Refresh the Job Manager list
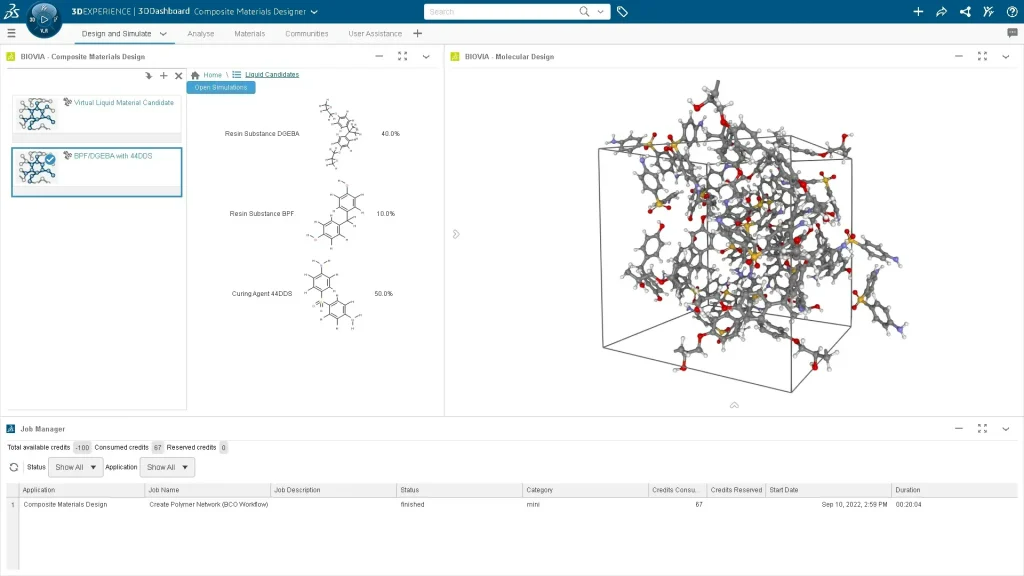Viewport: 1024px width, 576px height. [14, 467]
